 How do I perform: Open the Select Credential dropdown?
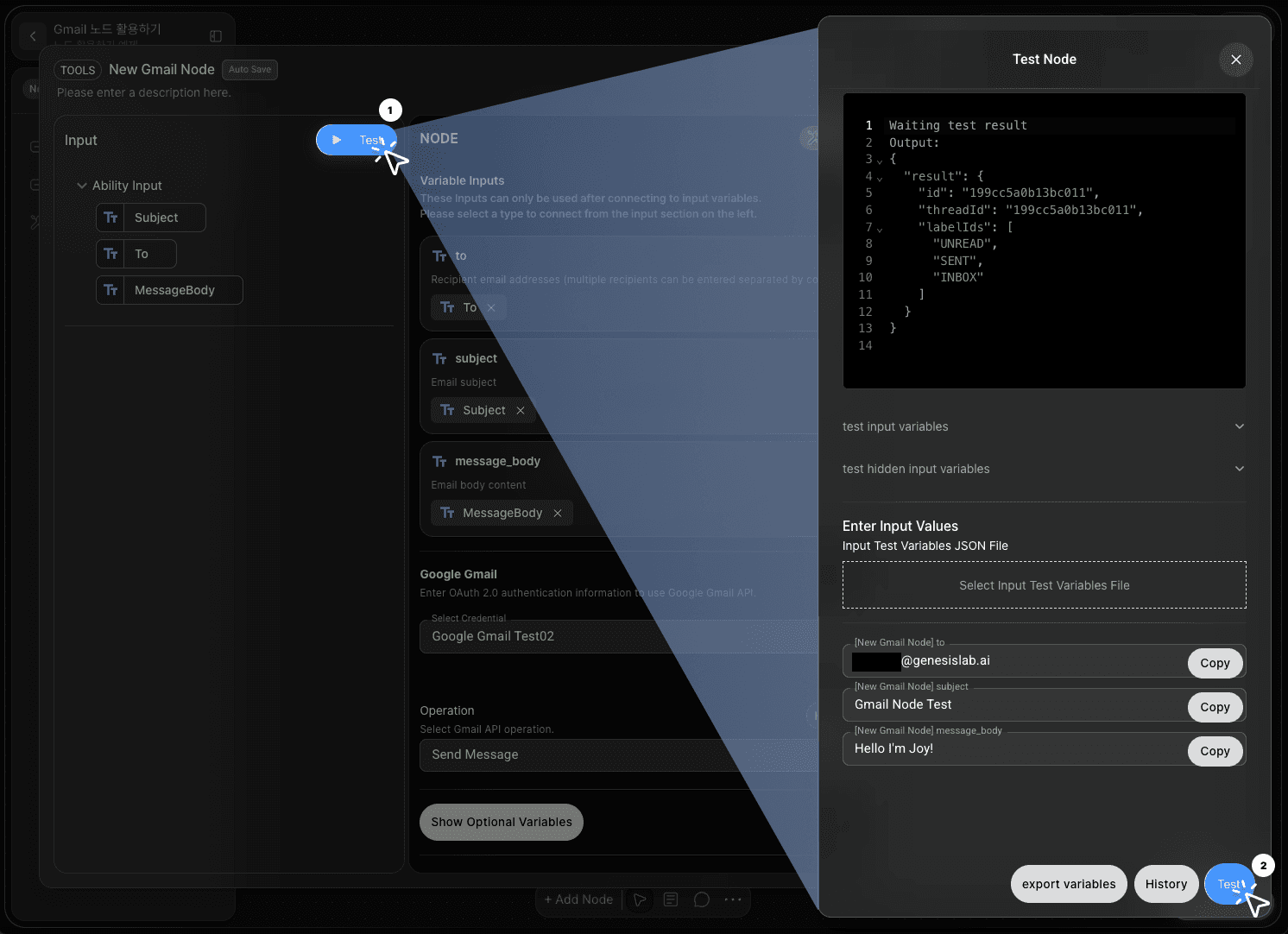pyautogui.click(x=618, y=636)
